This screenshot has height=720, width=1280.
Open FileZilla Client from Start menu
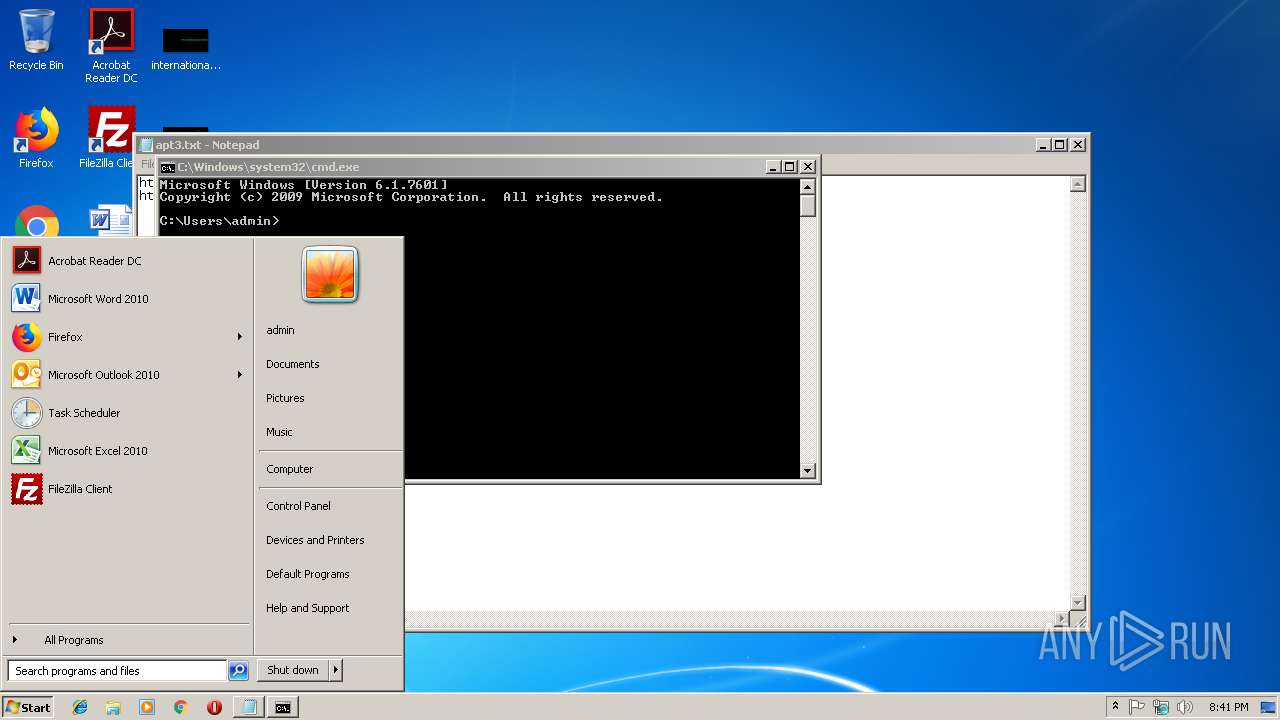pos(127,489)
